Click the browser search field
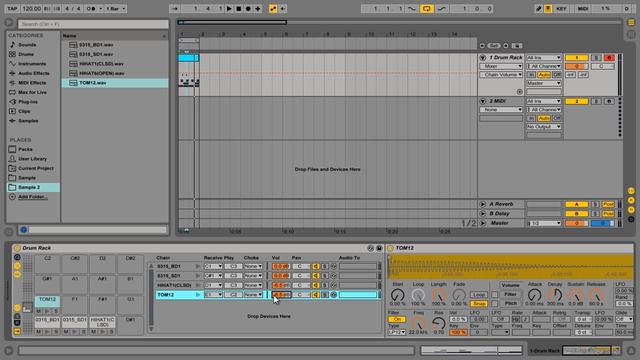 pyautogui.click(x=93, y=24)
